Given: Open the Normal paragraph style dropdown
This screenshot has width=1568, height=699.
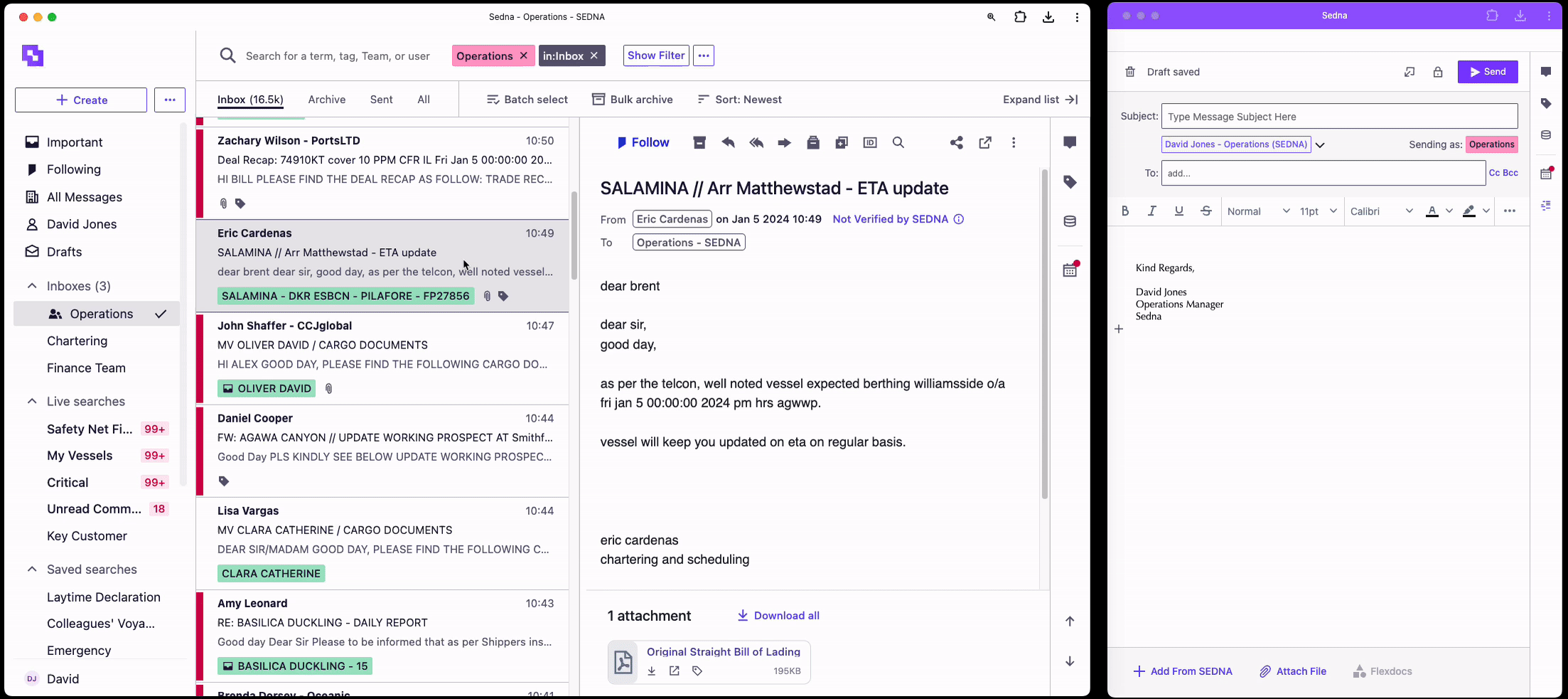Looking at the screenshot, I should [1258, 211].
